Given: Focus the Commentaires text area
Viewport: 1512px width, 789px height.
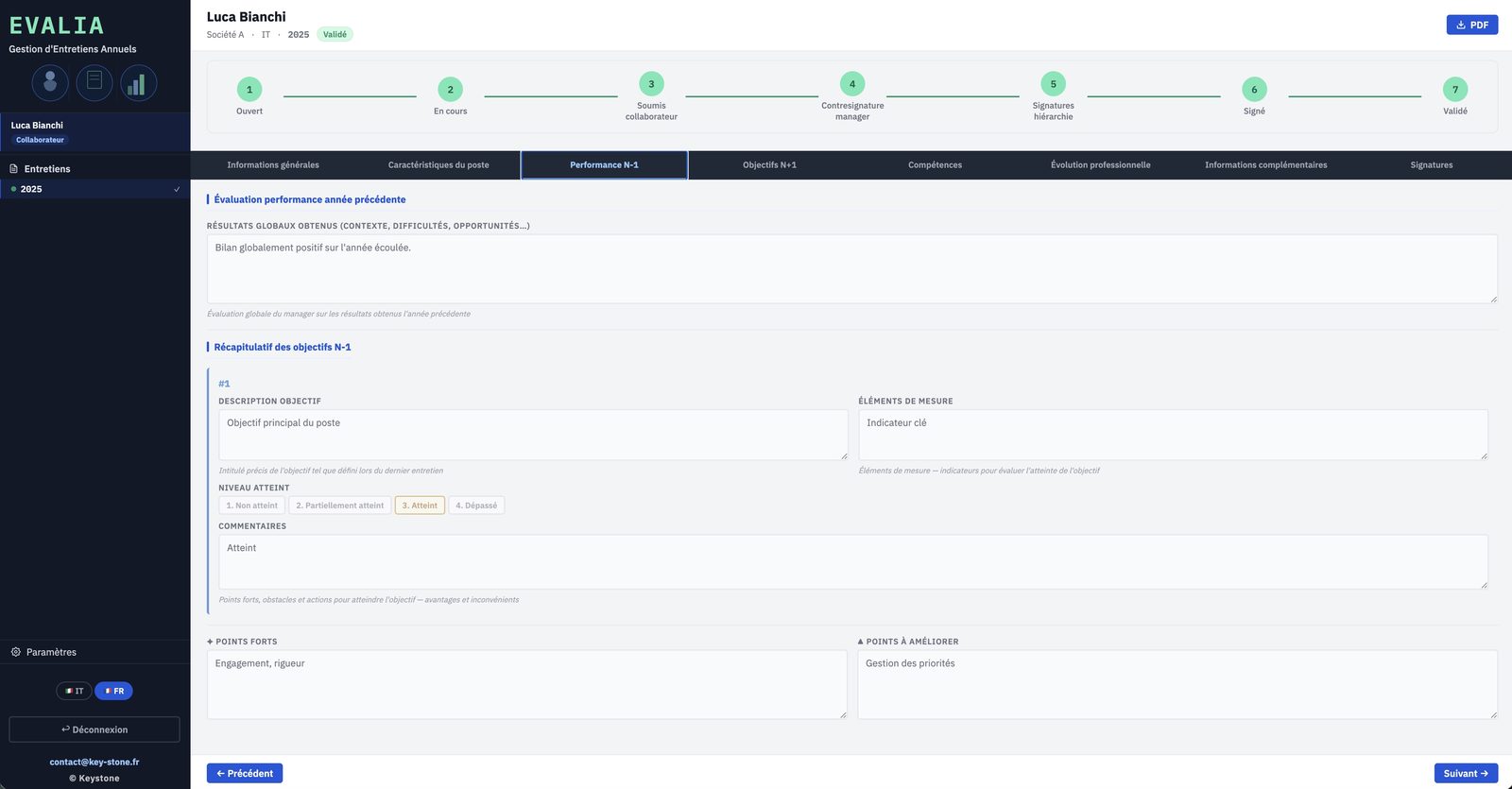Looking at the screenshot, I should coord(853,562).
